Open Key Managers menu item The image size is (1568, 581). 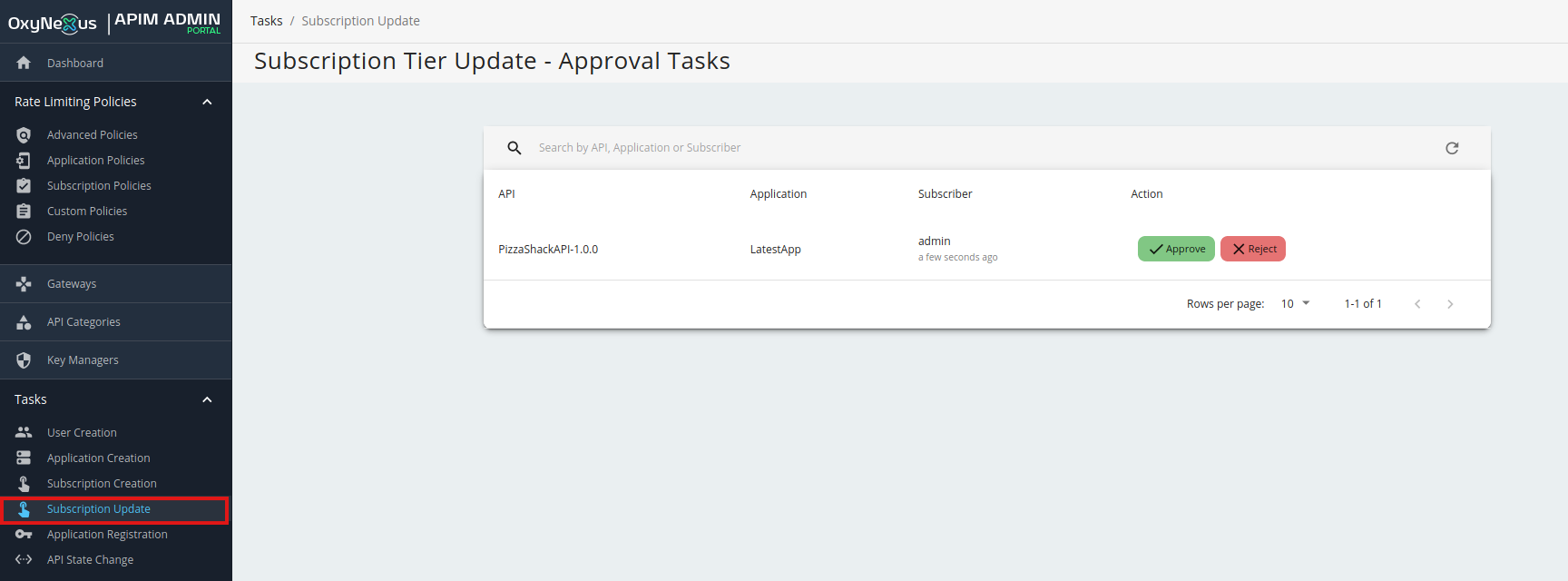point(115,359)
